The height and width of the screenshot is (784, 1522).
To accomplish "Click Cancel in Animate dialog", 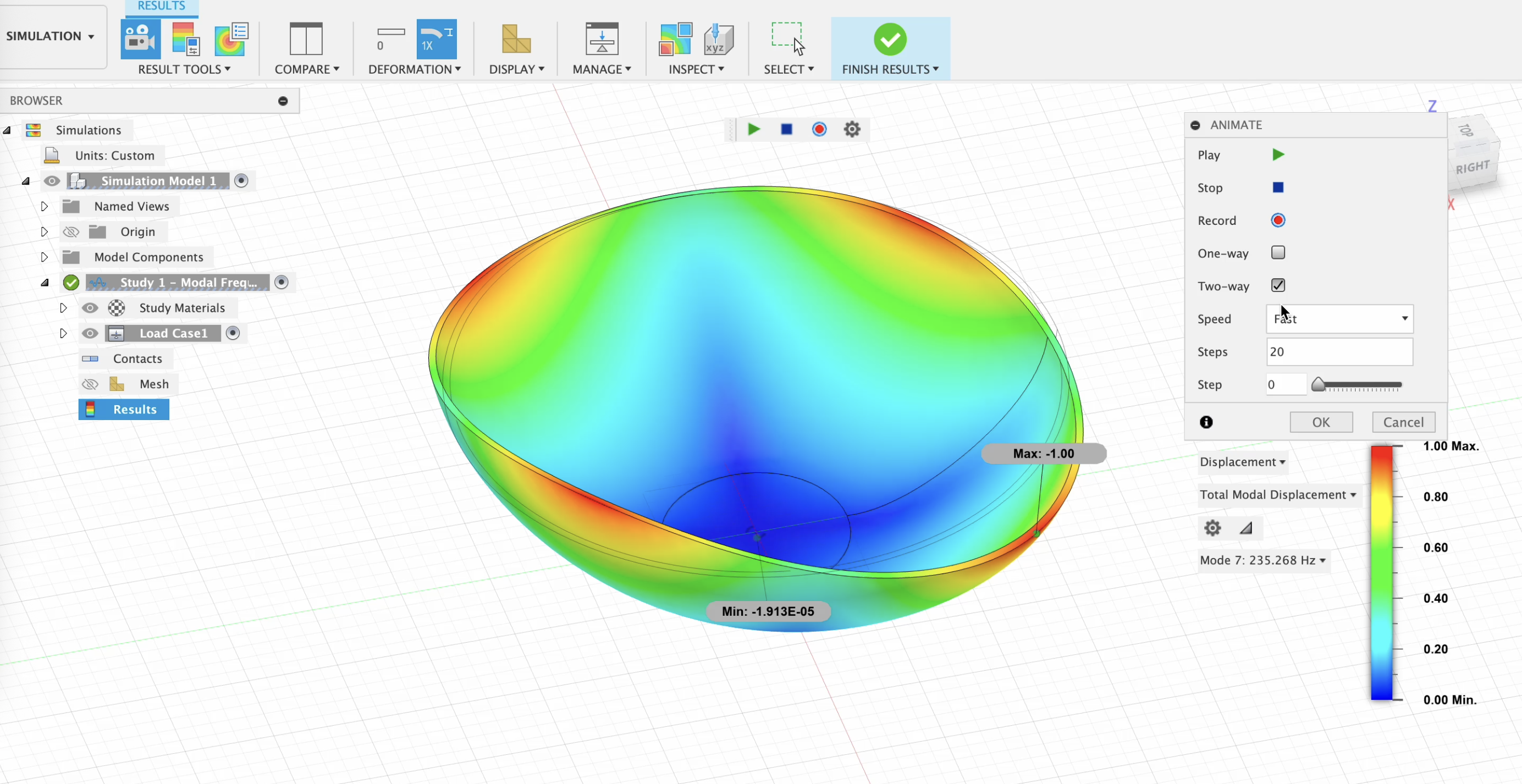I will (x=1403, y=422).
